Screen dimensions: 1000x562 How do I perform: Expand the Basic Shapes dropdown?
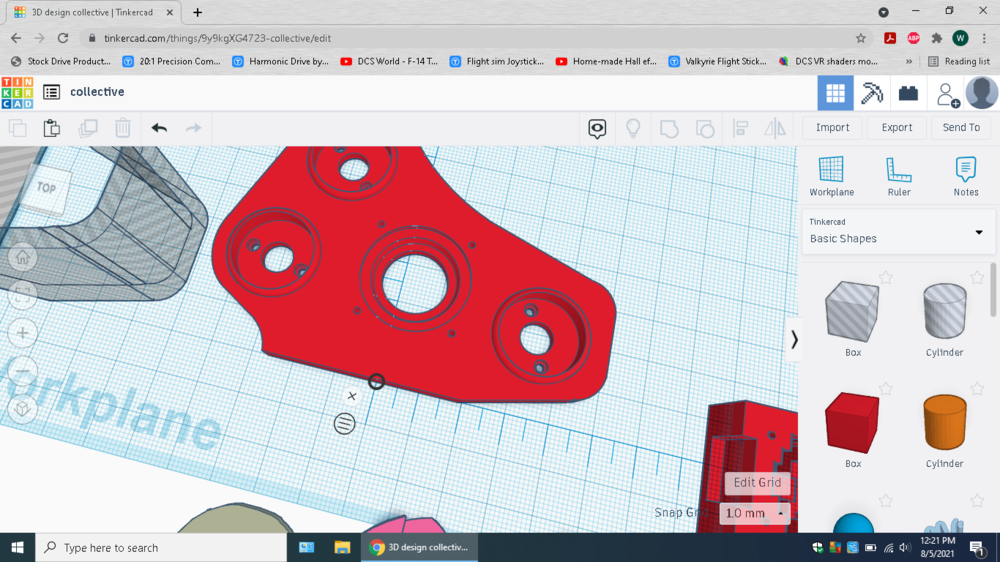pyautogui.click(x=978, y=232)
